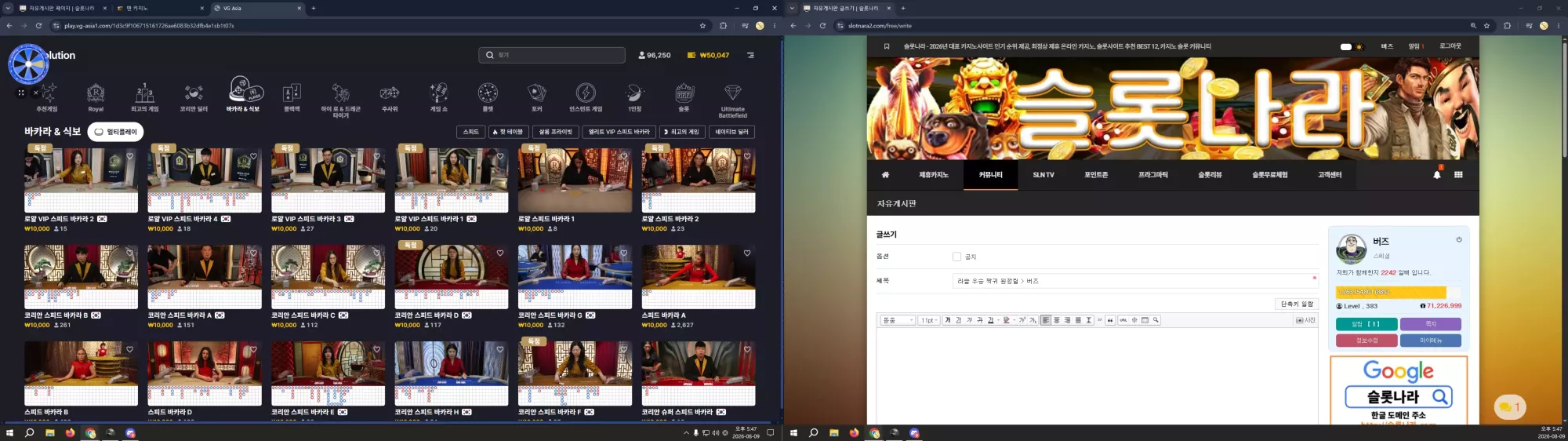
Task: Select the 룰렛 roulette category icon
Action: (488, 93)
